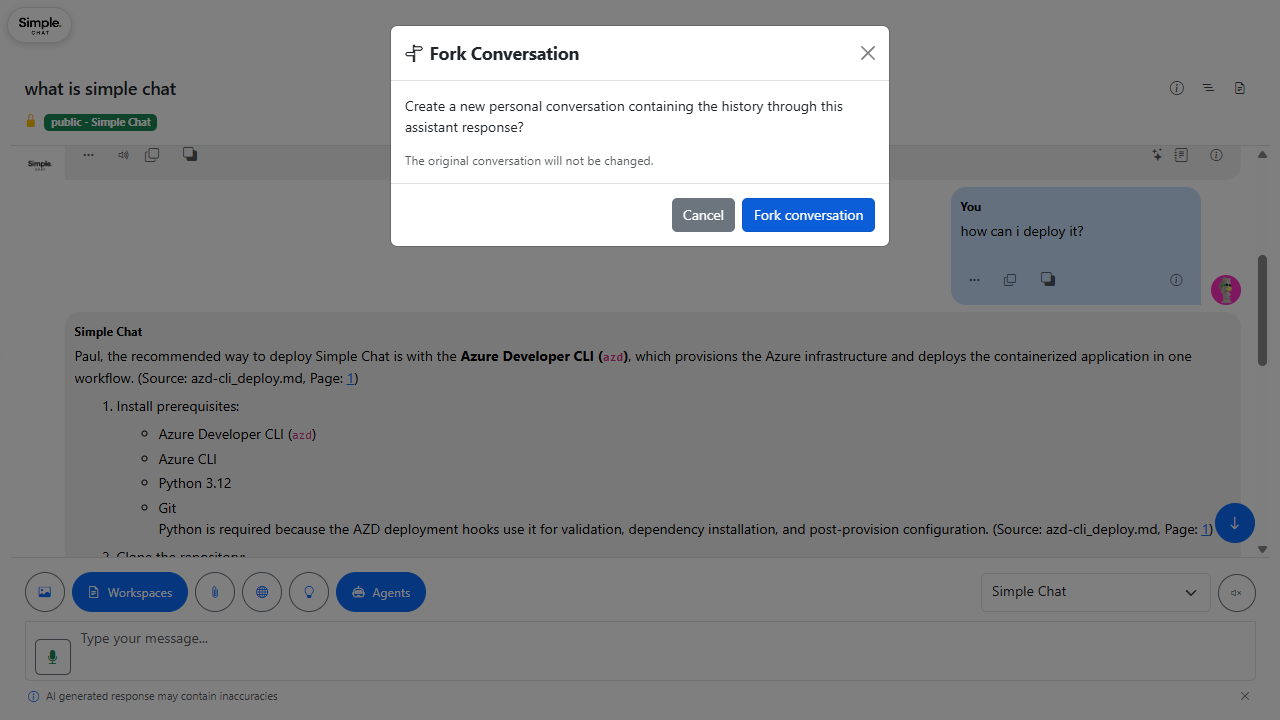
Task: Click the 'Python 3.12' list item text
Action: pyautogui.click(x=195, y=483)
